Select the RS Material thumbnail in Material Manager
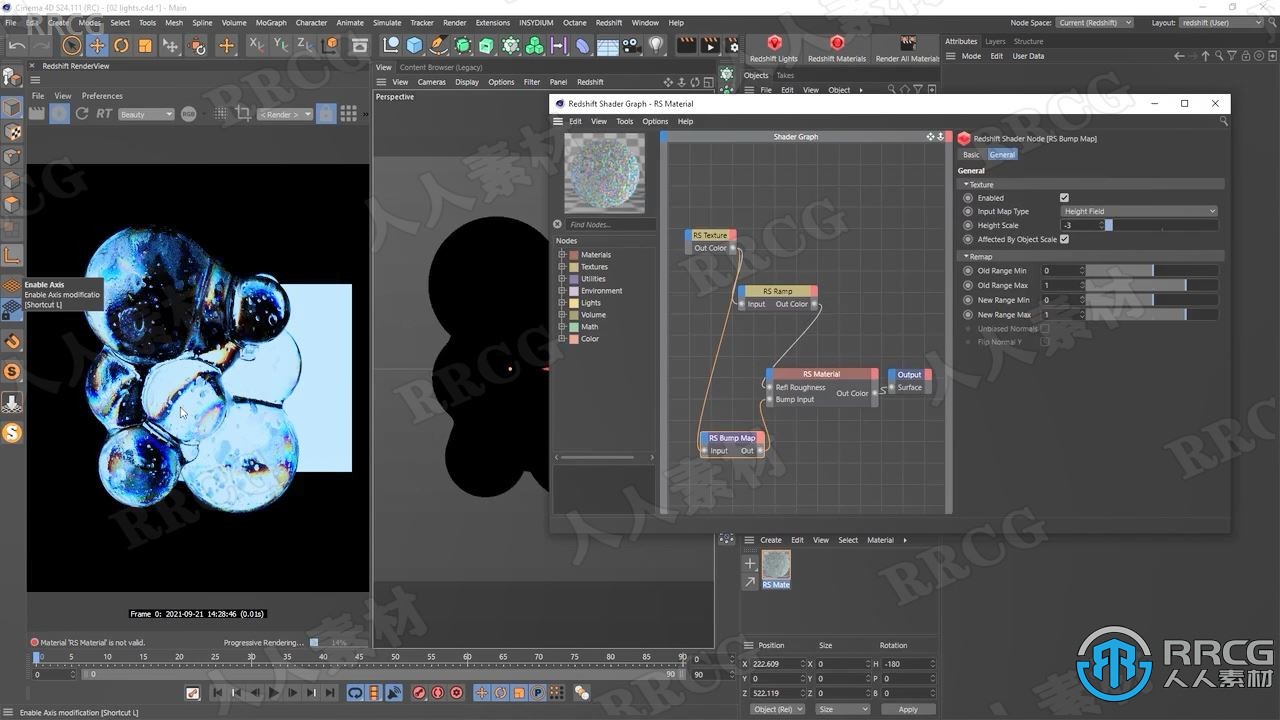 click(x=776, y=565)
